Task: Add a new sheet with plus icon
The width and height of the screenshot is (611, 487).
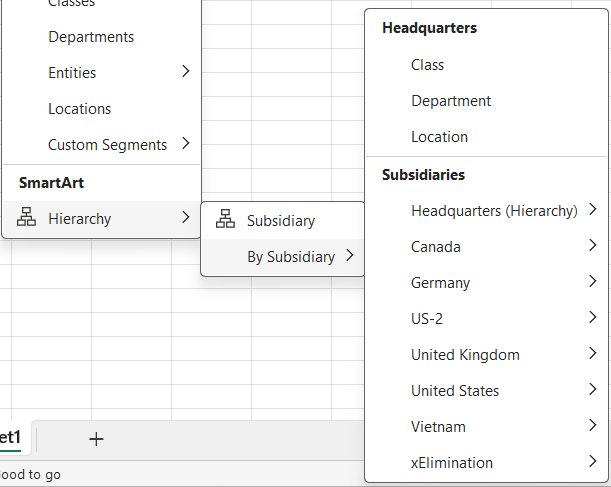Action: point(96,439)
